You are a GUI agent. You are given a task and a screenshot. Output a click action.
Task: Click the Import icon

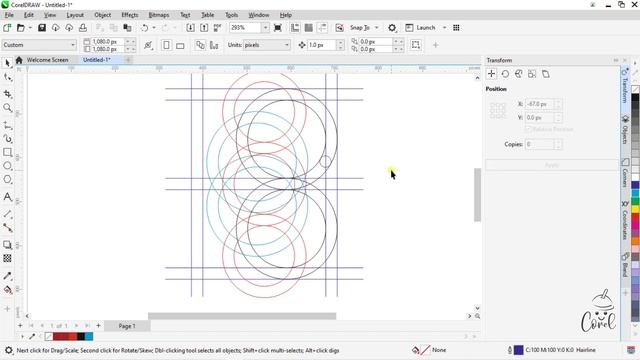tap(190, 28)
